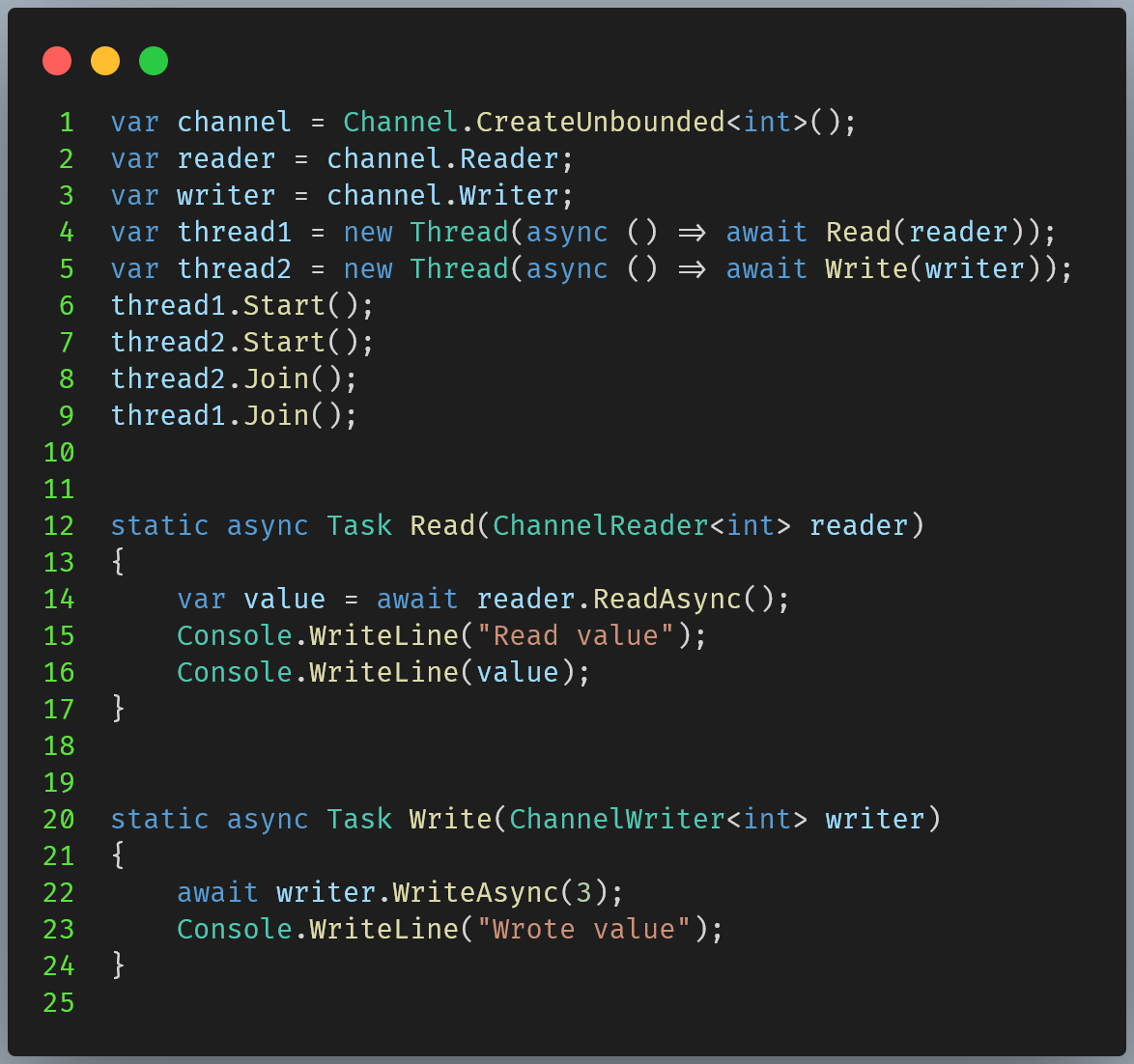Click line number 12 in the gutter
This screenshot has width=1134, height=1064.
(x=59, y=525)
